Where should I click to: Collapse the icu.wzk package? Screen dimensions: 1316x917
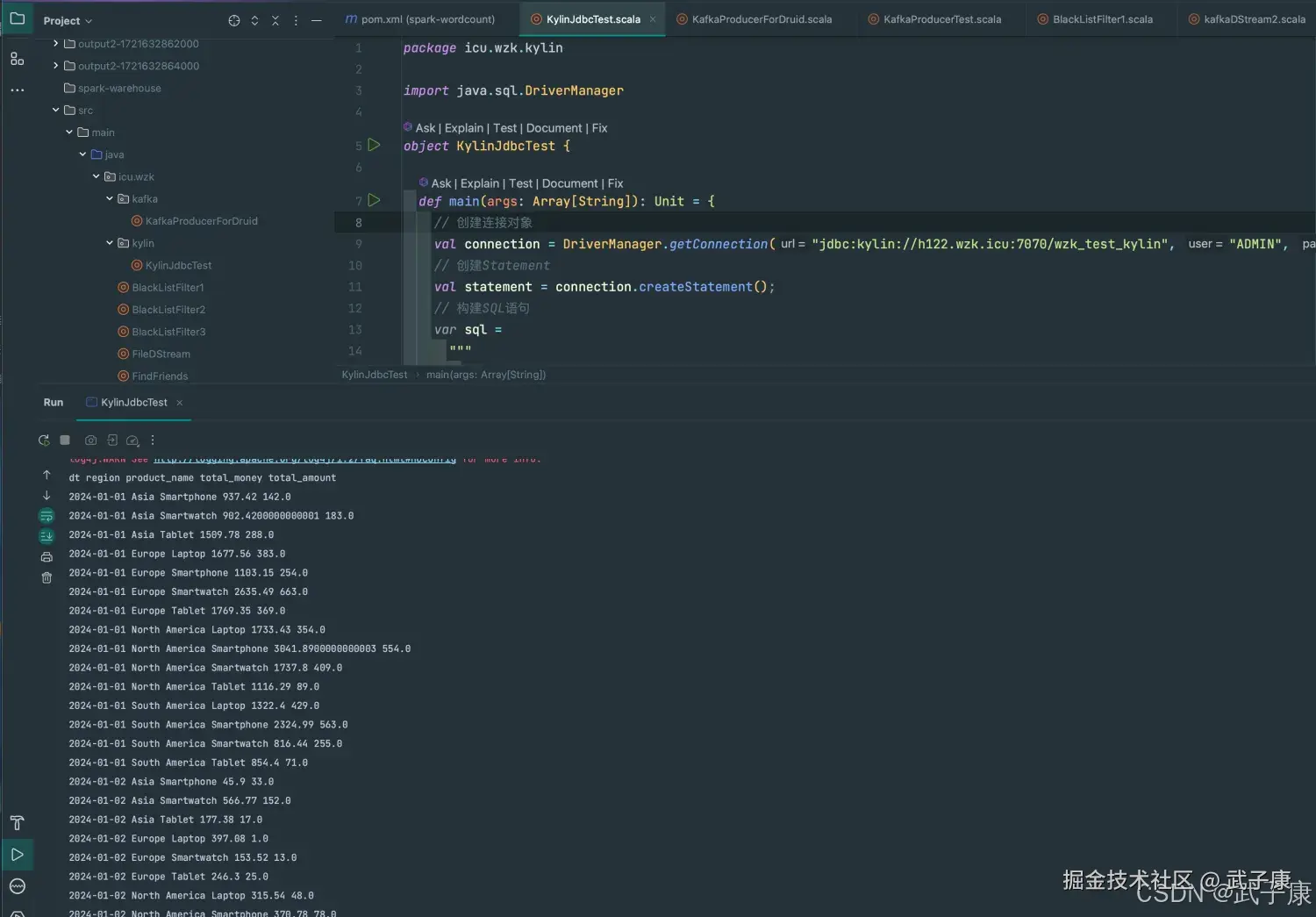click(97, 176)
